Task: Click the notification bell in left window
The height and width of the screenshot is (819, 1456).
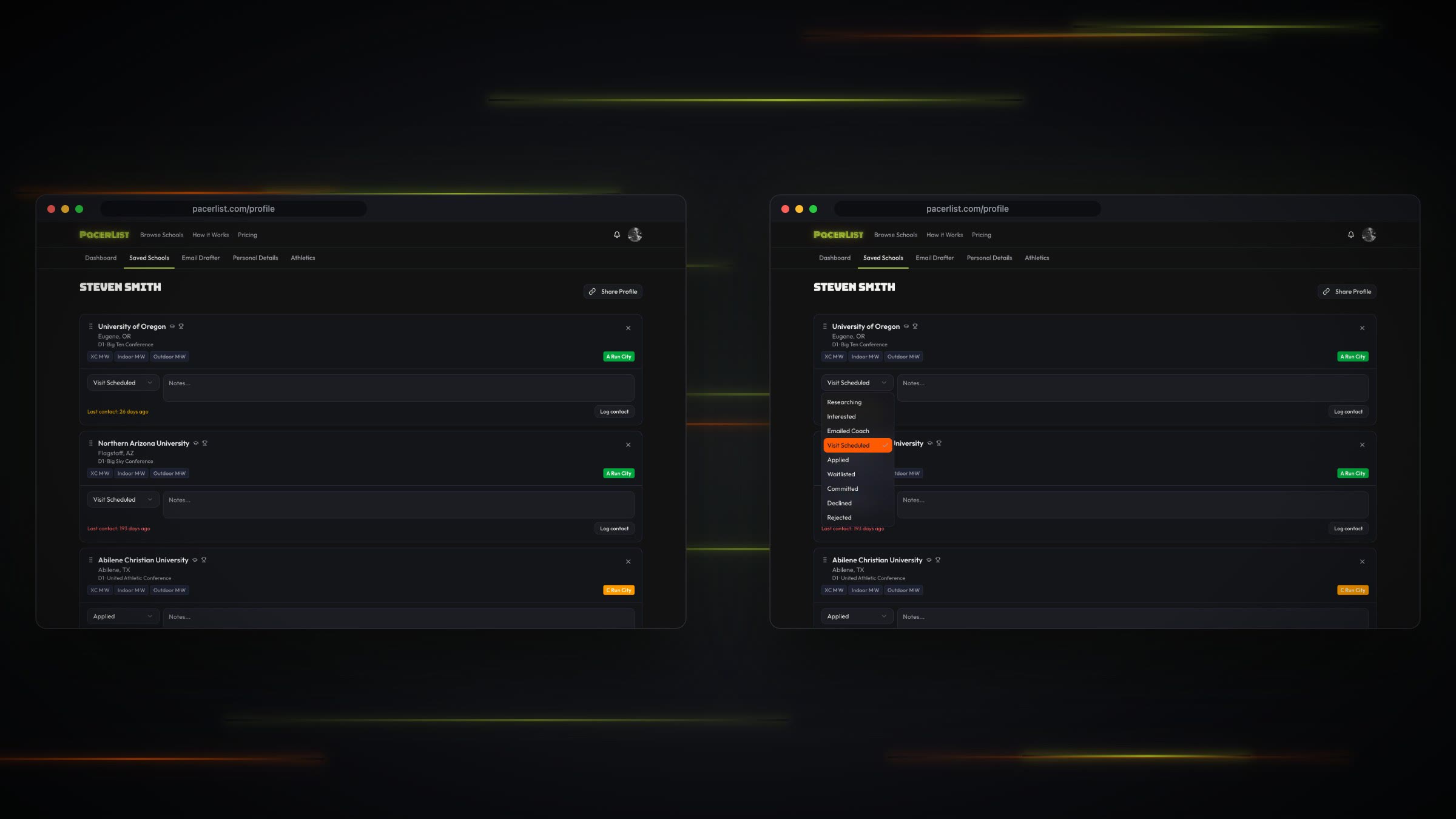Action: pyautogui.click(x=617, y=235)
